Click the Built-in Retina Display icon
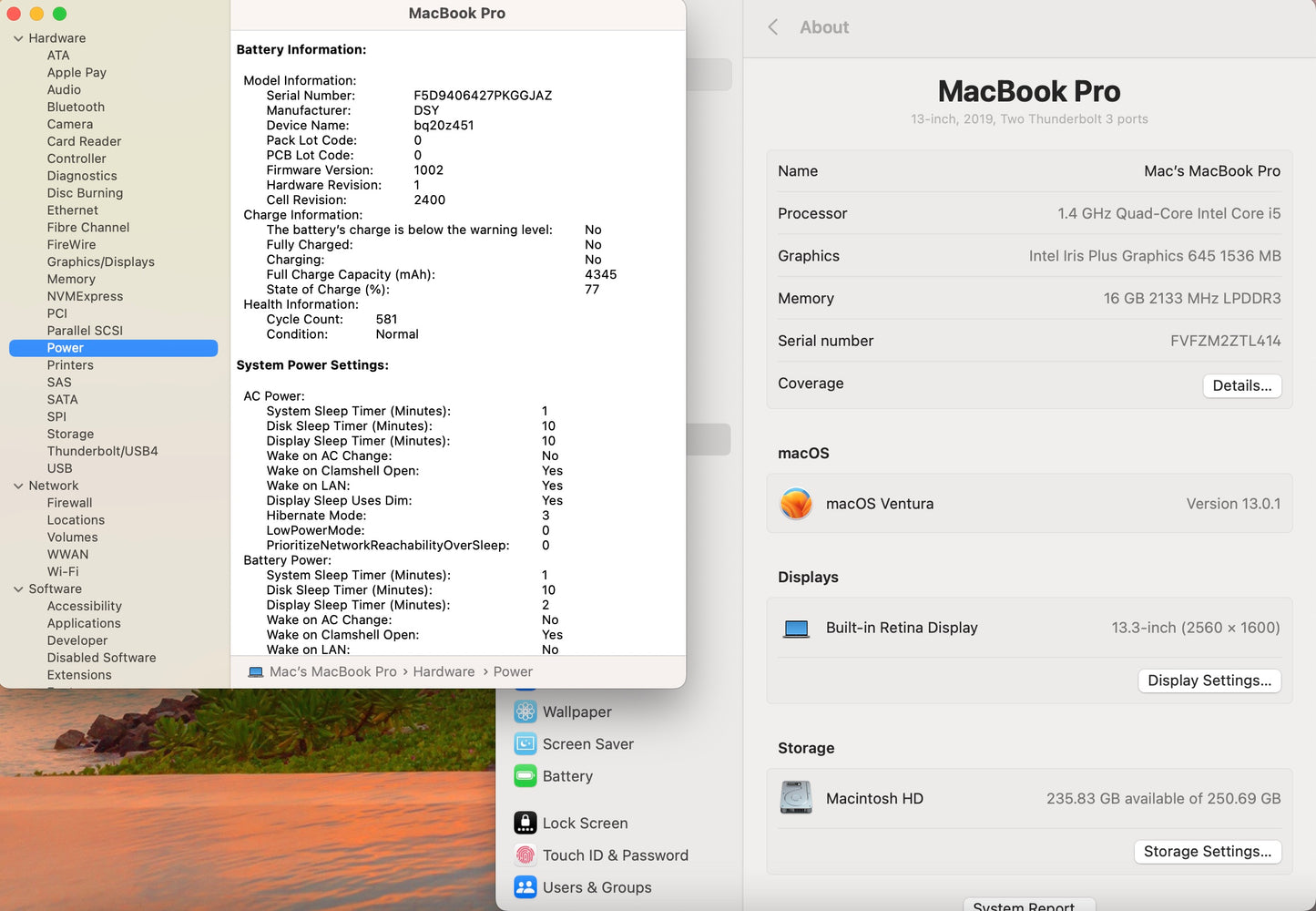 [796, 628]
